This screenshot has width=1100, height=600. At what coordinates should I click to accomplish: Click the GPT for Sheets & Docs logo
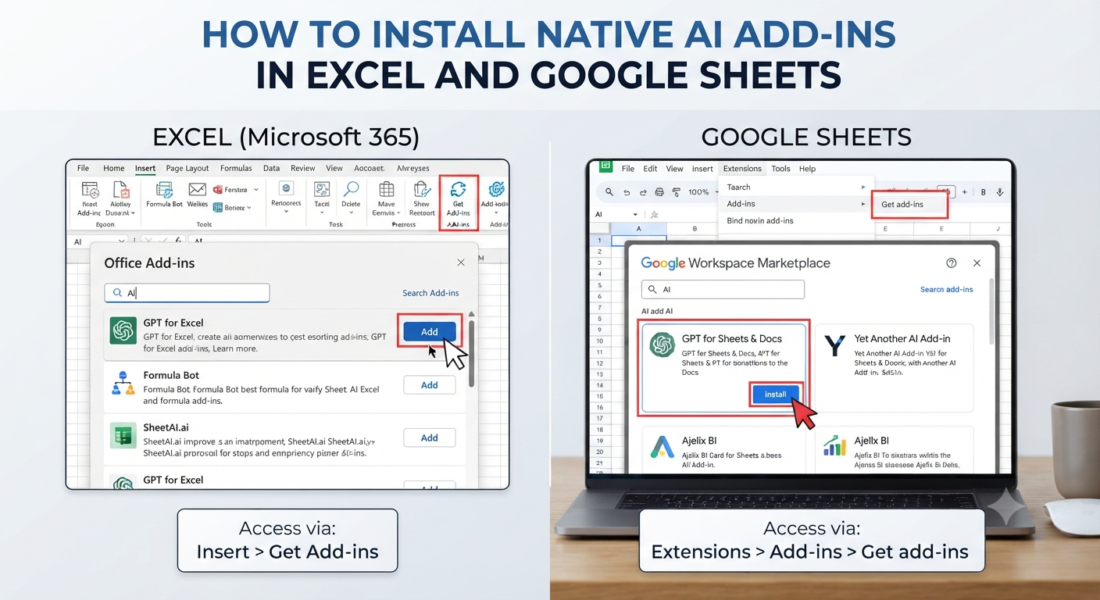point(662,345)
